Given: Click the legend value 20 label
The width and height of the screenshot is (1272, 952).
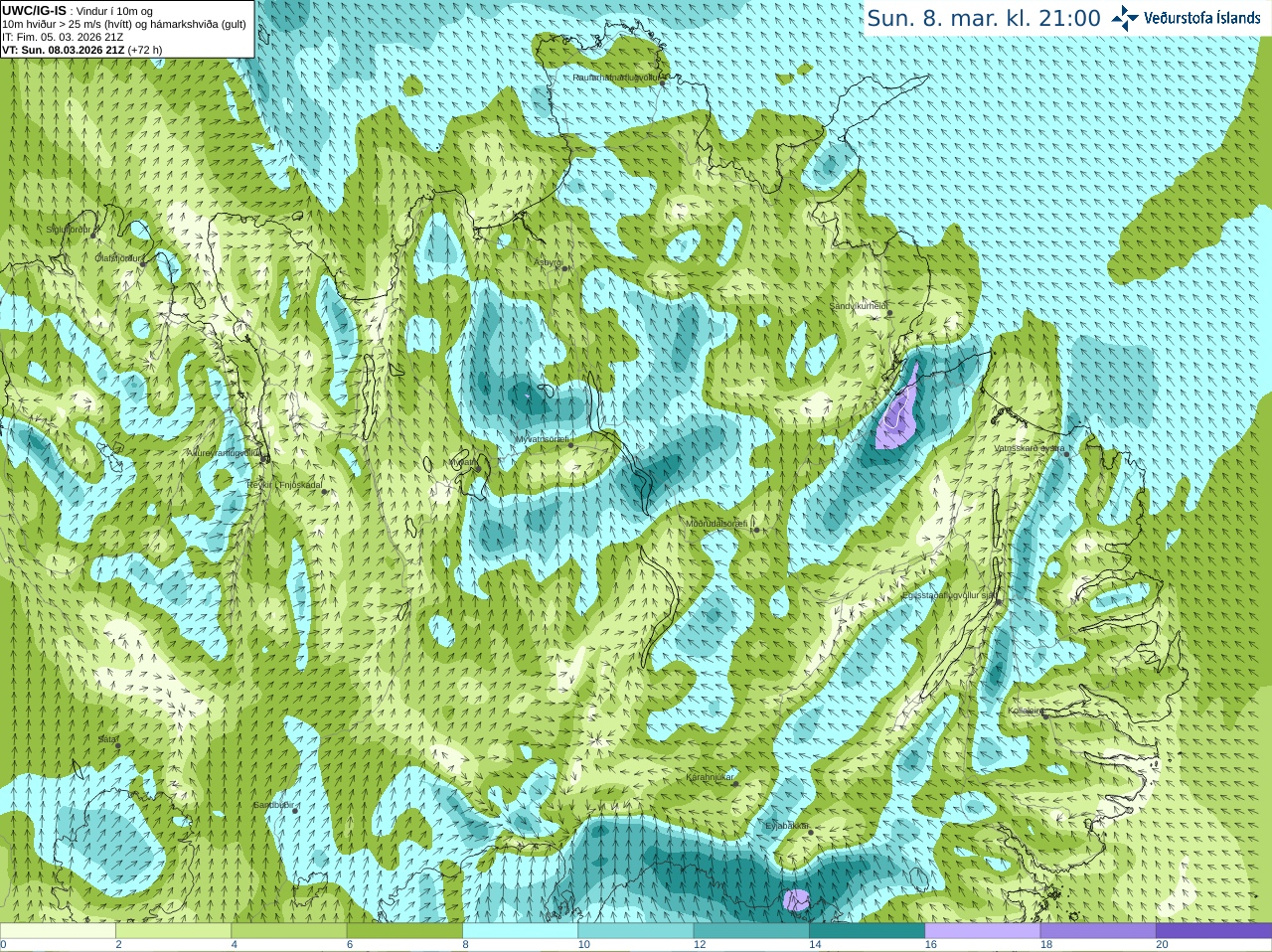Looking at the screenshot, I should [1162, 944].
